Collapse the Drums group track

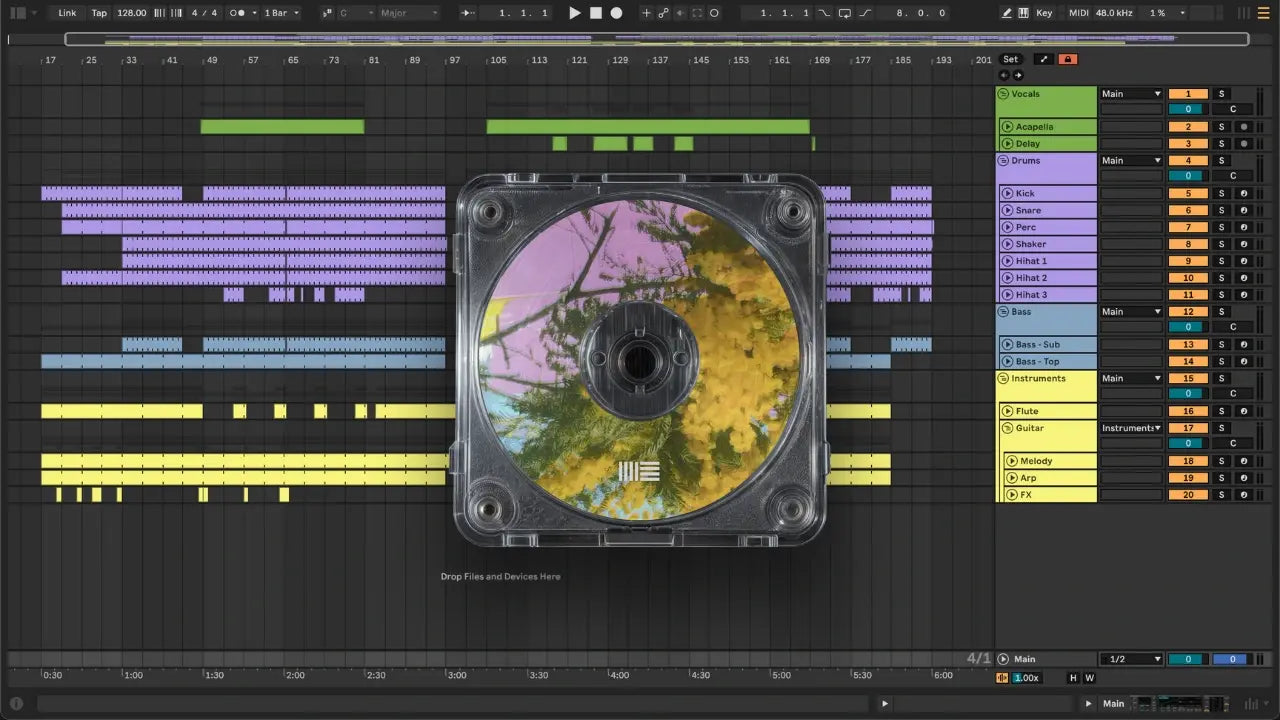tap(1003, 160)
